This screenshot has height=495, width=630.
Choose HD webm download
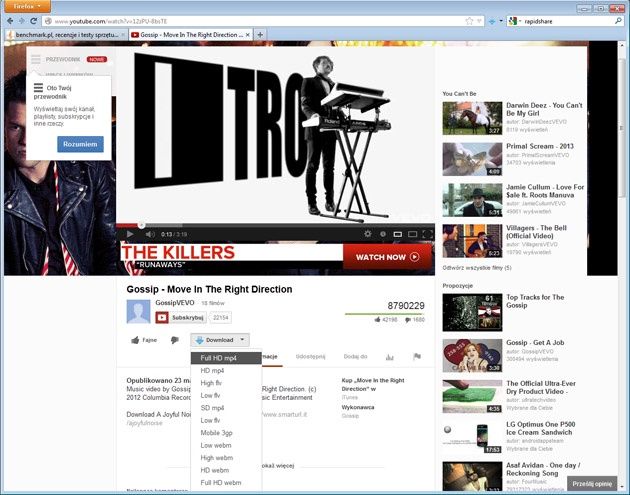click(x=226, y=470)
